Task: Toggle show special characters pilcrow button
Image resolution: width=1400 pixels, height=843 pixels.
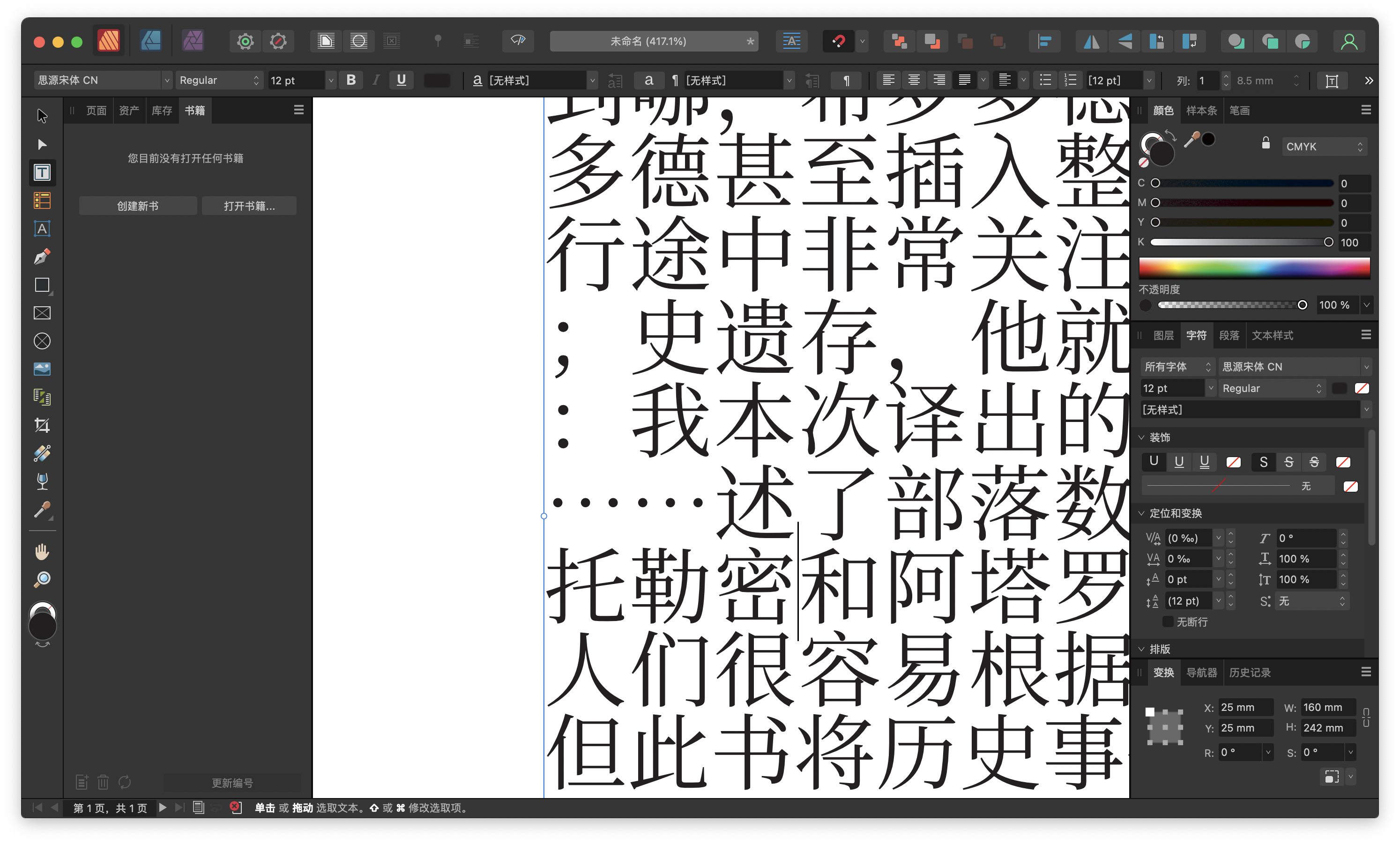Action: 847,81
